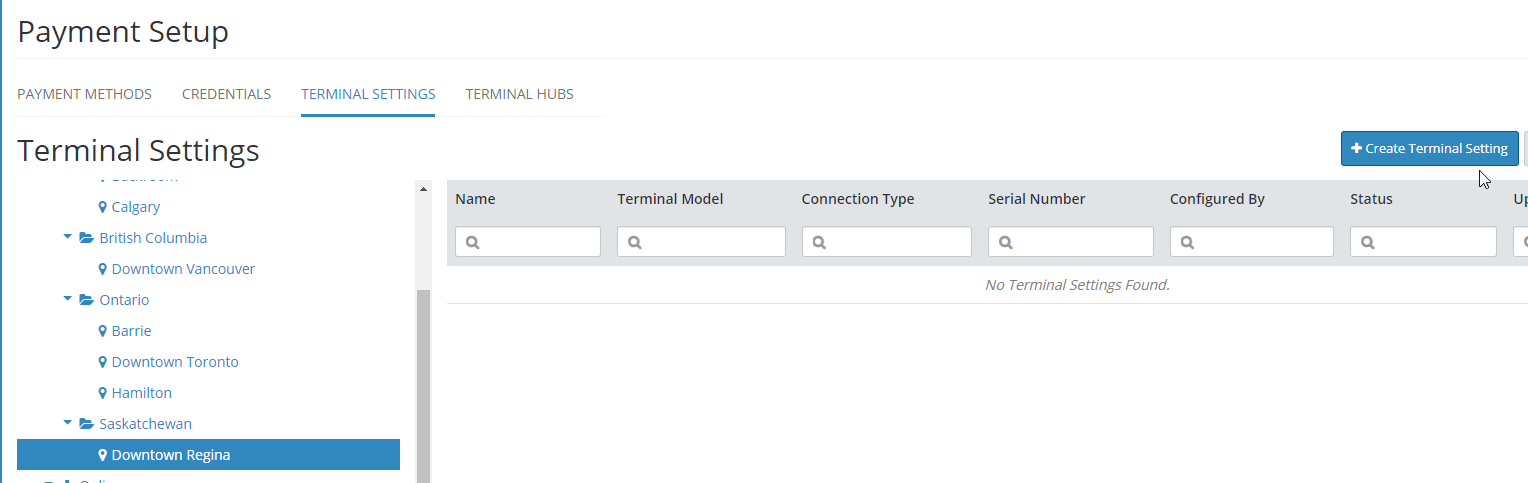Click the Hamilton location pin icon
Viewport: 1528px width, 483px height.
coord(103,393)
